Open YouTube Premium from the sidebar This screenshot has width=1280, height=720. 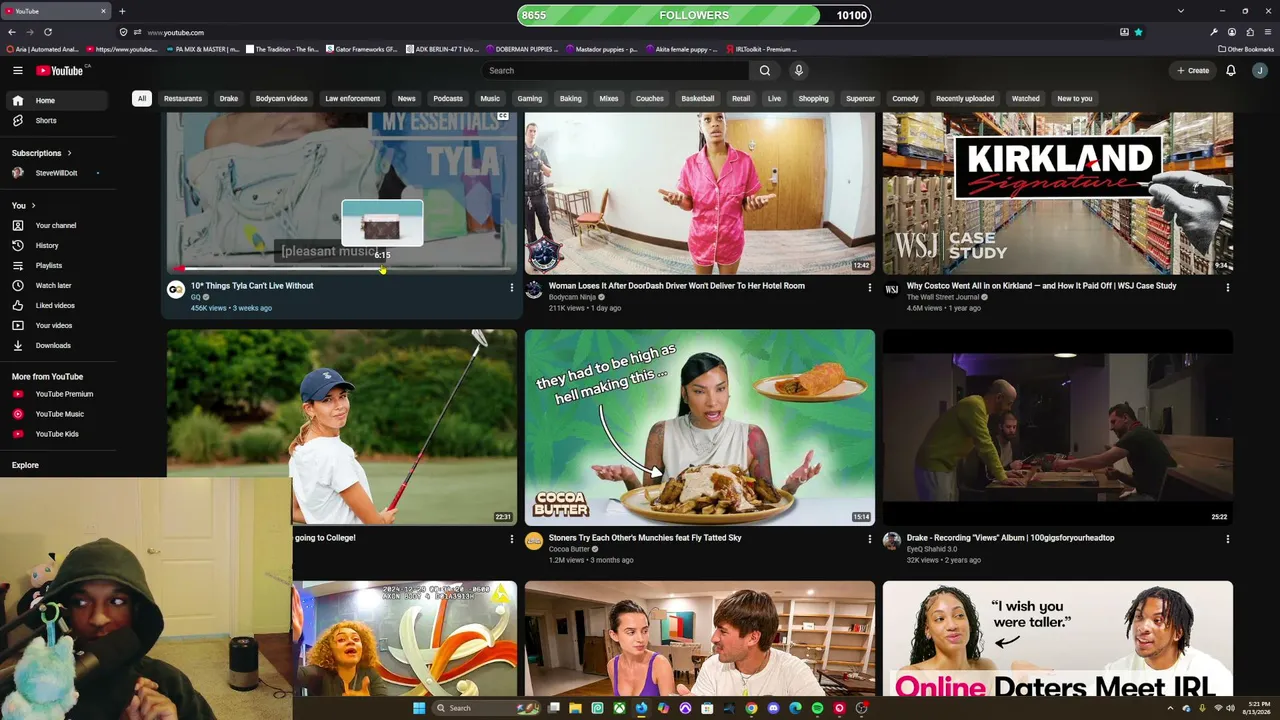[58, 394]
